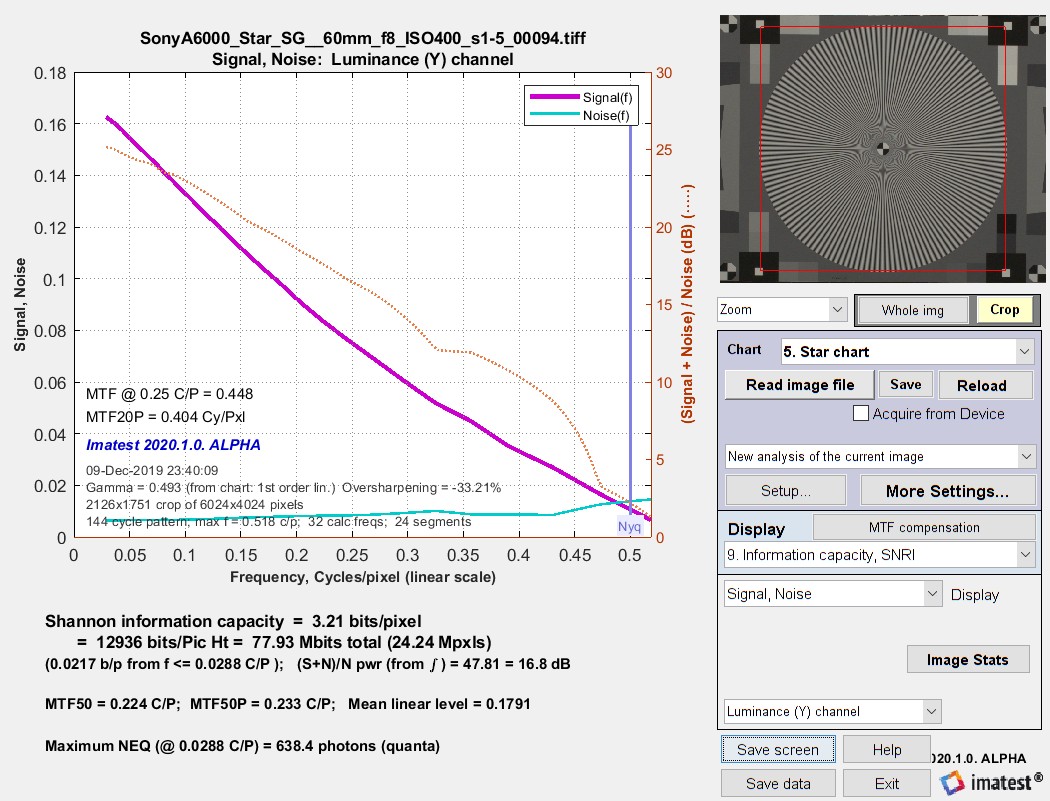Click 'MTF @ 0.25 C/P = 0.448' annotation

[x=169, y=394]
